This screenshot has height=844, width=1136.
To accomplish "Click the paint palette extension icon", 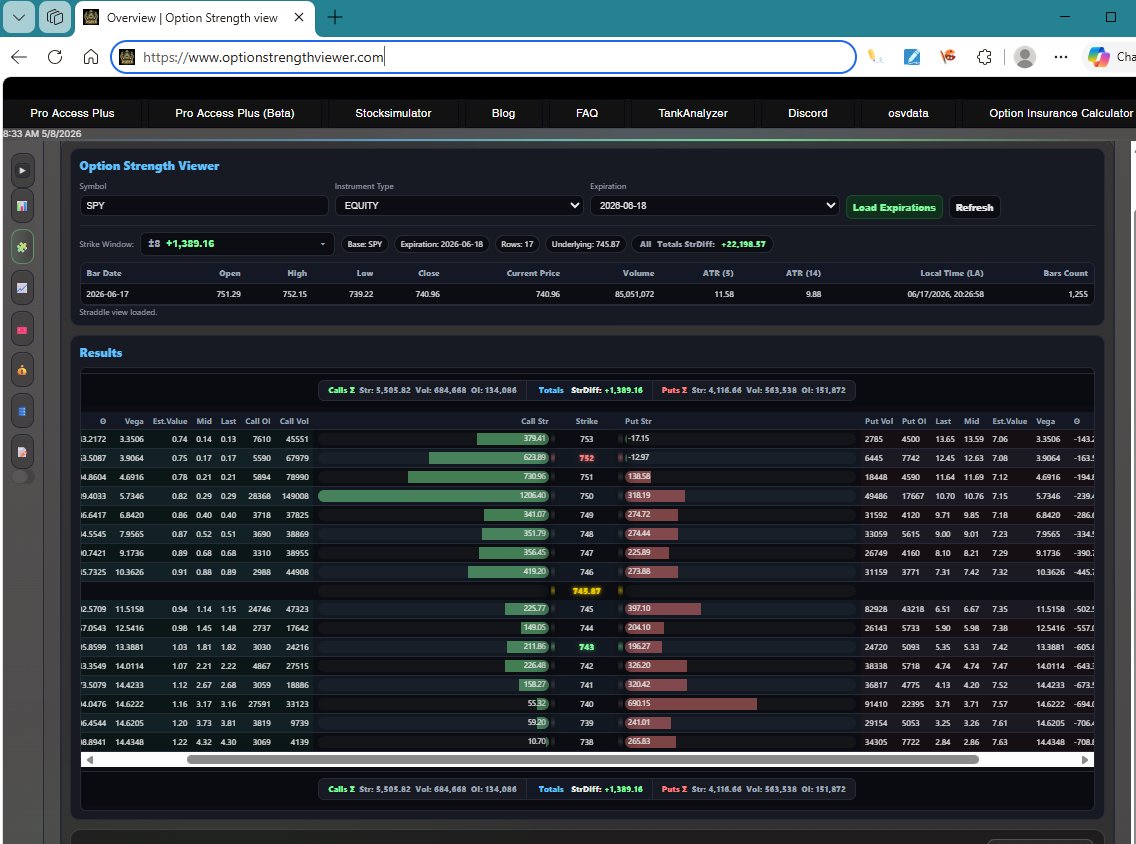I will pyautogui.click(x=948, y=57).
